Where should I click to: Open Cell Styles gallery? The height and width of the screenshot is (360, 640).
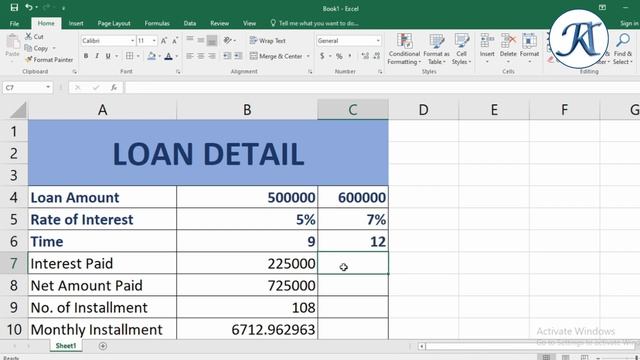(462, 49)
